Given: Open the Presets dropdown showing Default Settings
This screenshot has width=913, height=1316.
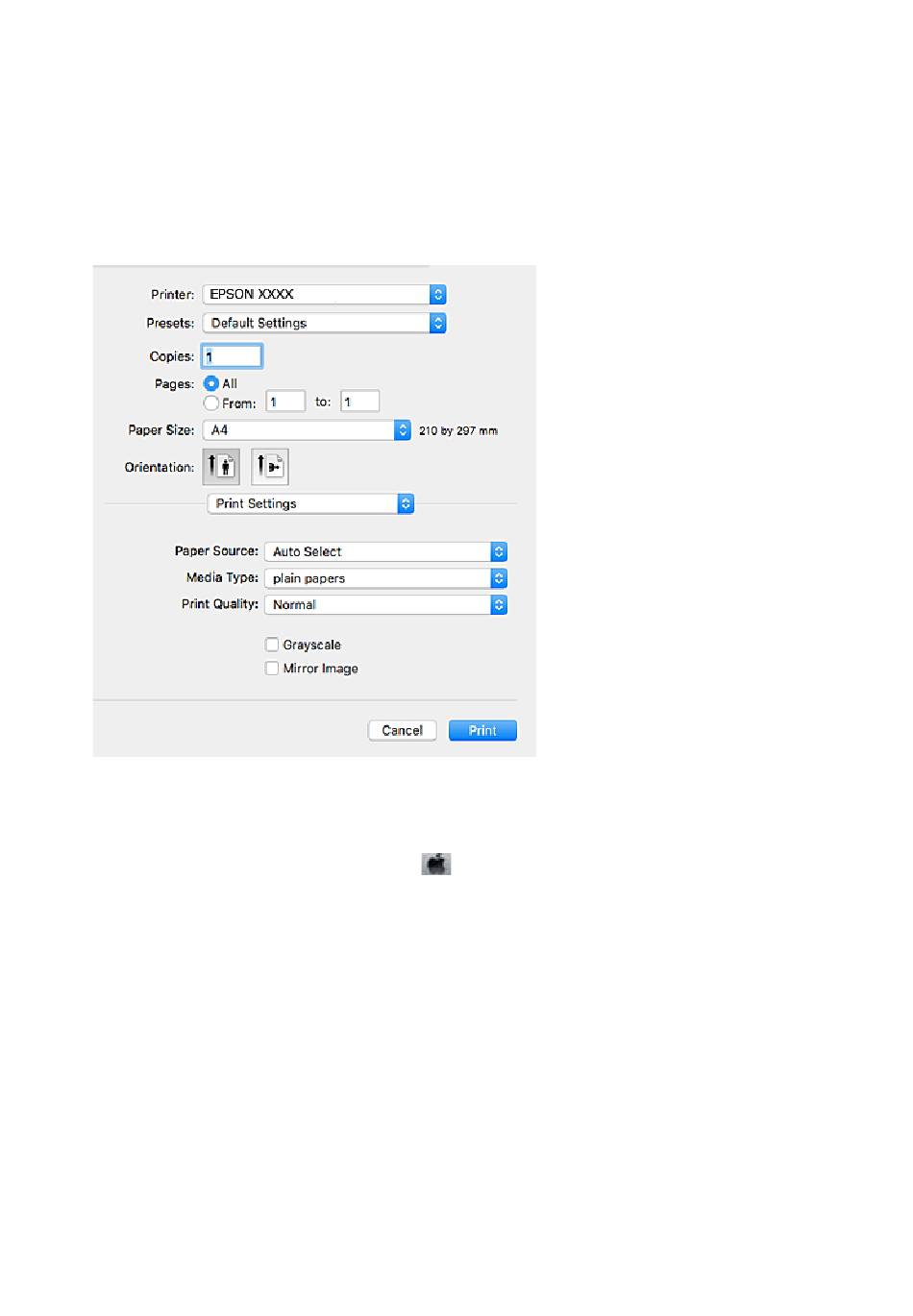Looking at the screenshot, I should click(x=325, y=324).
